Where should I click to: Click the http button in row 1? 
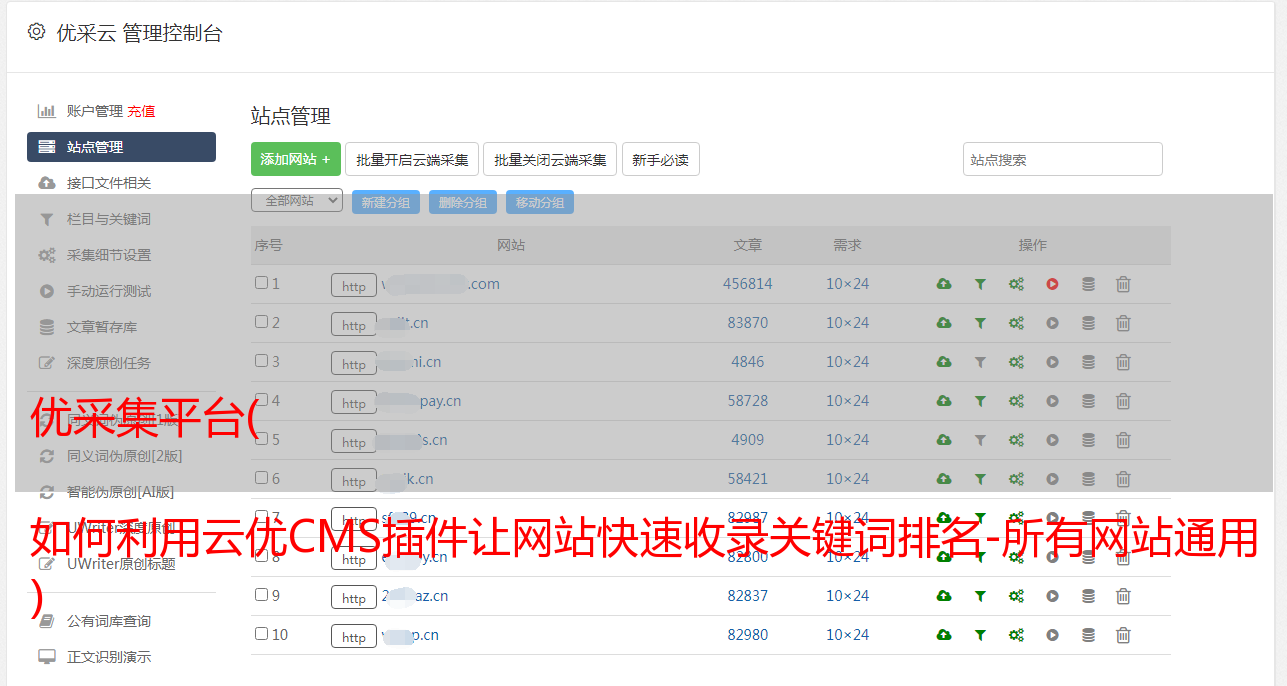(x=354, y=285)
